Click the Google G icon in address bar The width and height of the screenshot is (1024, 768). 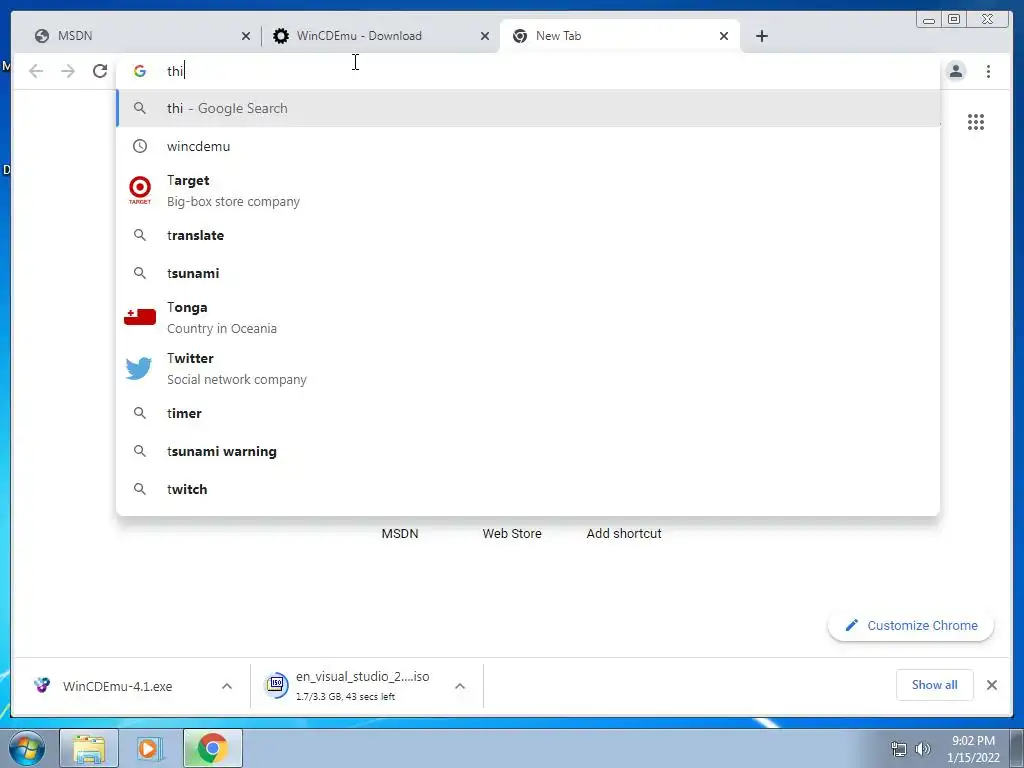coord(140,71)
